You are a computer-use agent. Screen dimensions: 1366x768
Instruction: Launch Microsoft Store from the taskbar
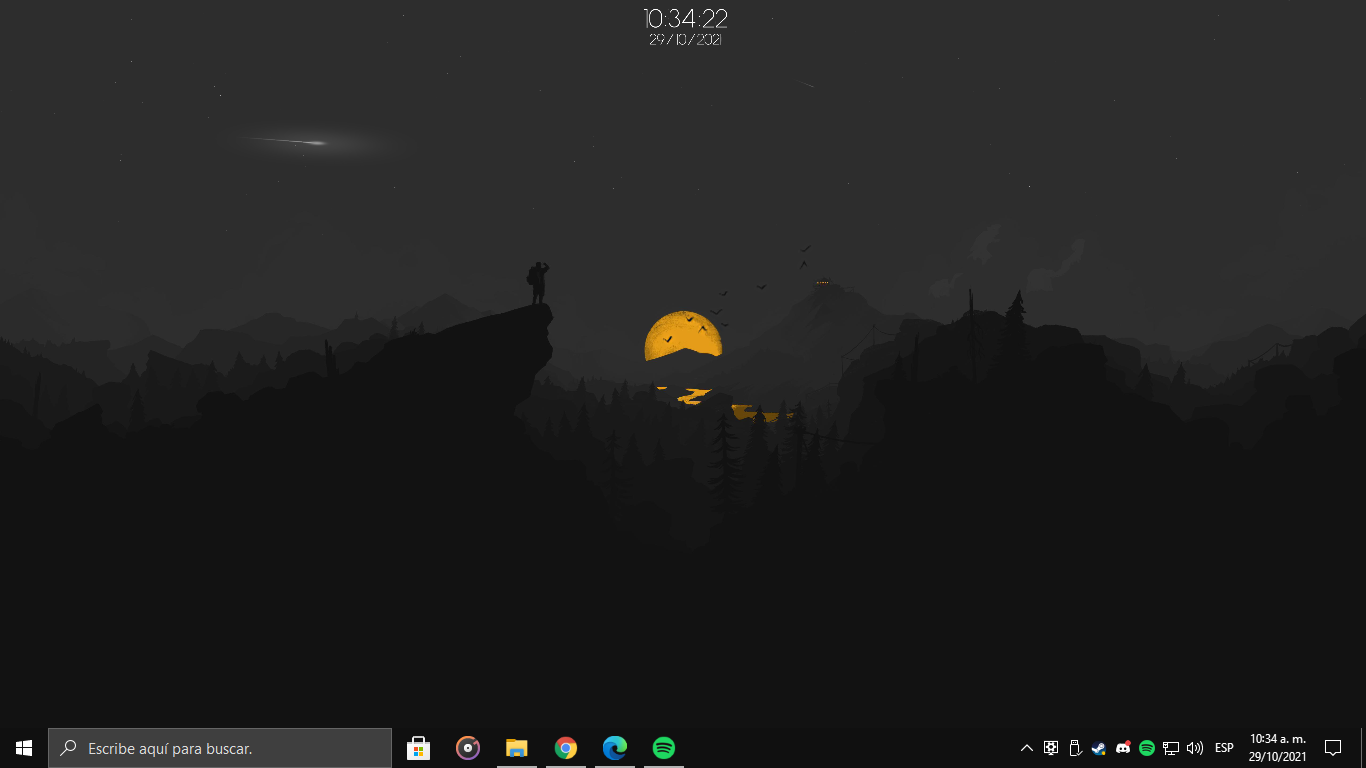[x=419, y=748]
